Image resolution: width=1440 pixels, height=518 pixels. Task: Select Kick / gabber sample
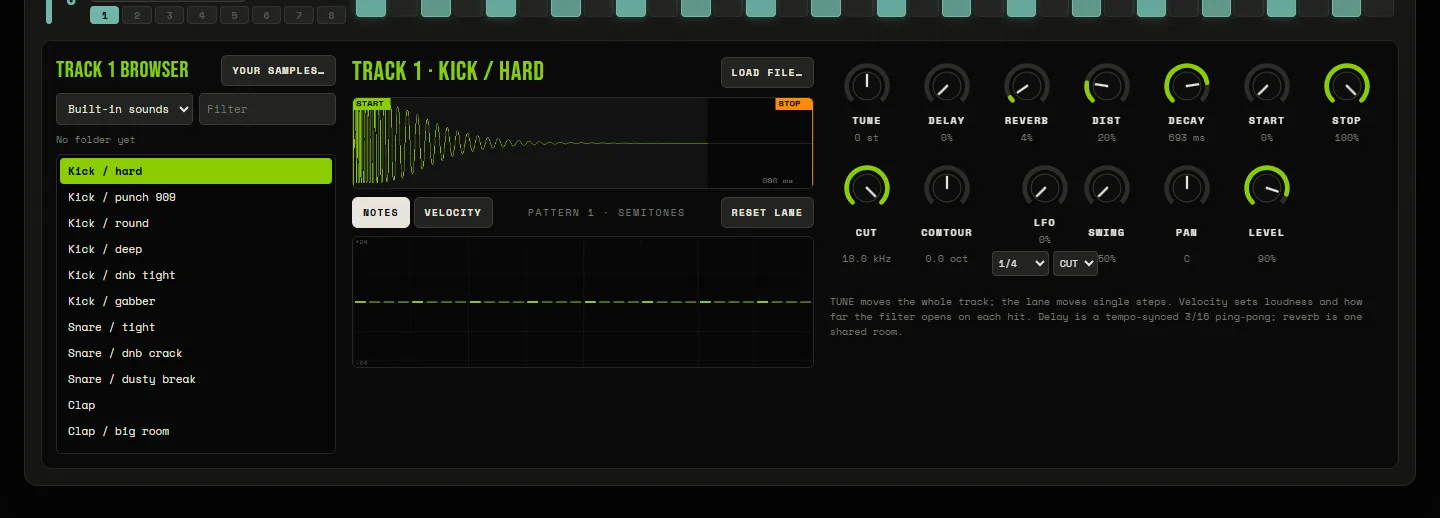pyautogui.click(x=196, y=301)
